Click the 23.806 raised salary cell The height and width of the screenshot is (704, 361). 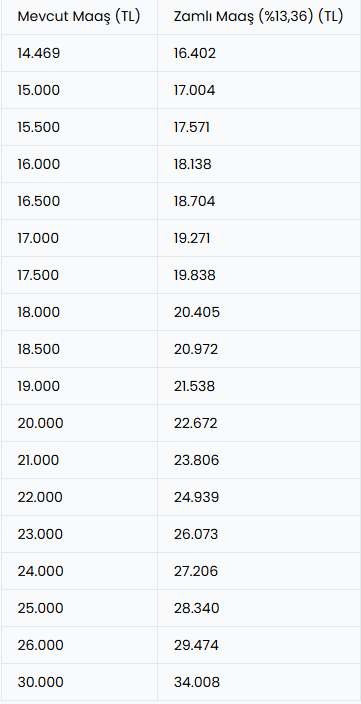259,460
